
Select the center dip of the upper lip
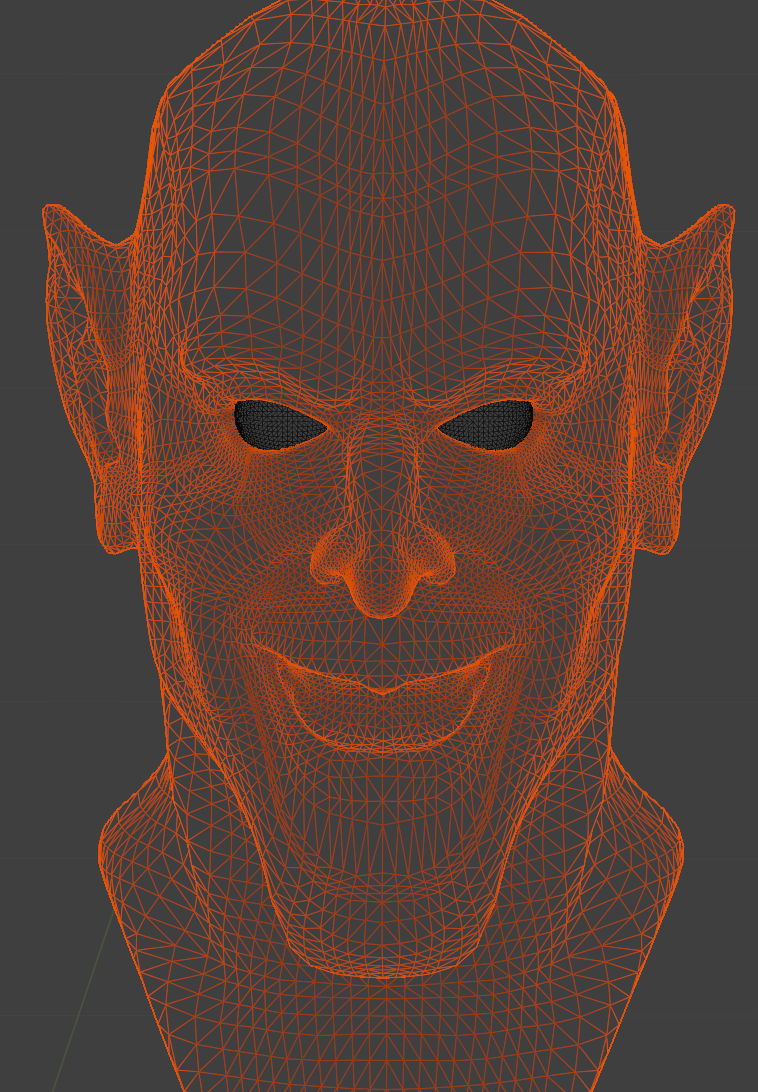point(382,688)
